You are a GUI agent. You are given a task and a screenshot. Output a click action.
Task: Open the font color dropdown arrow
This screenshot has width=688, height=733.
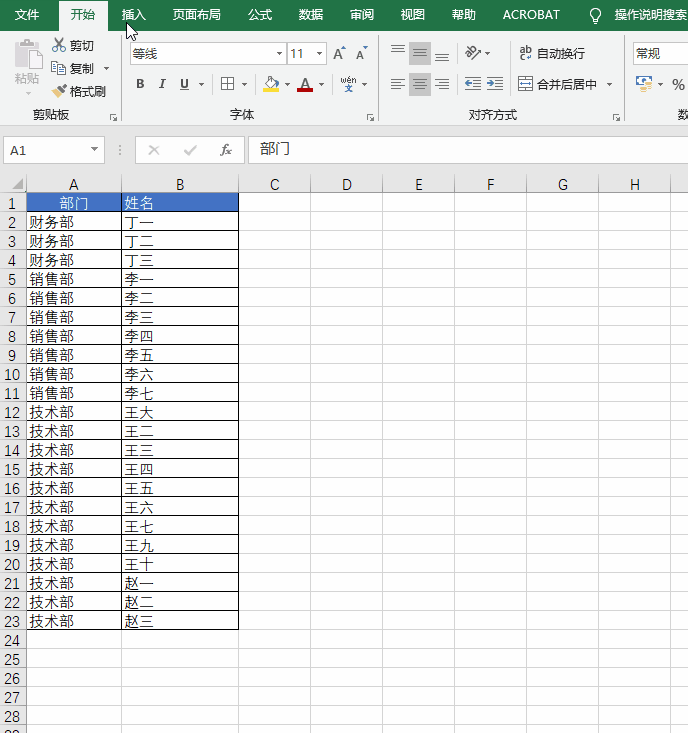coord(322,85)
